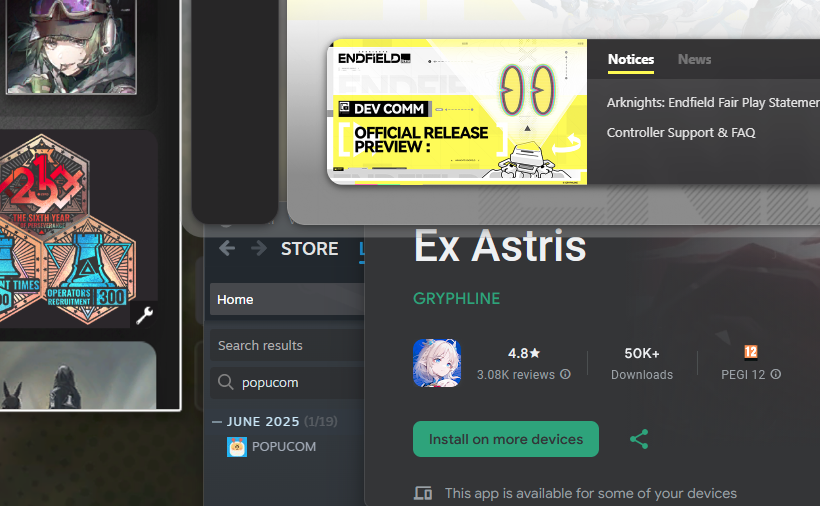This screenshot has height=506, width=820.
Task: Click the devices icon beside availability text
Action: tap(423, 493)
